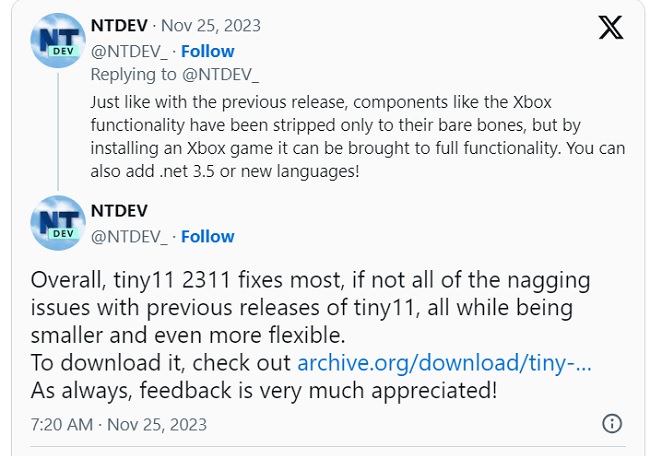Open NTDEV avatar in the first tweet
Viewport: 650px width, 456px height.
58,41
